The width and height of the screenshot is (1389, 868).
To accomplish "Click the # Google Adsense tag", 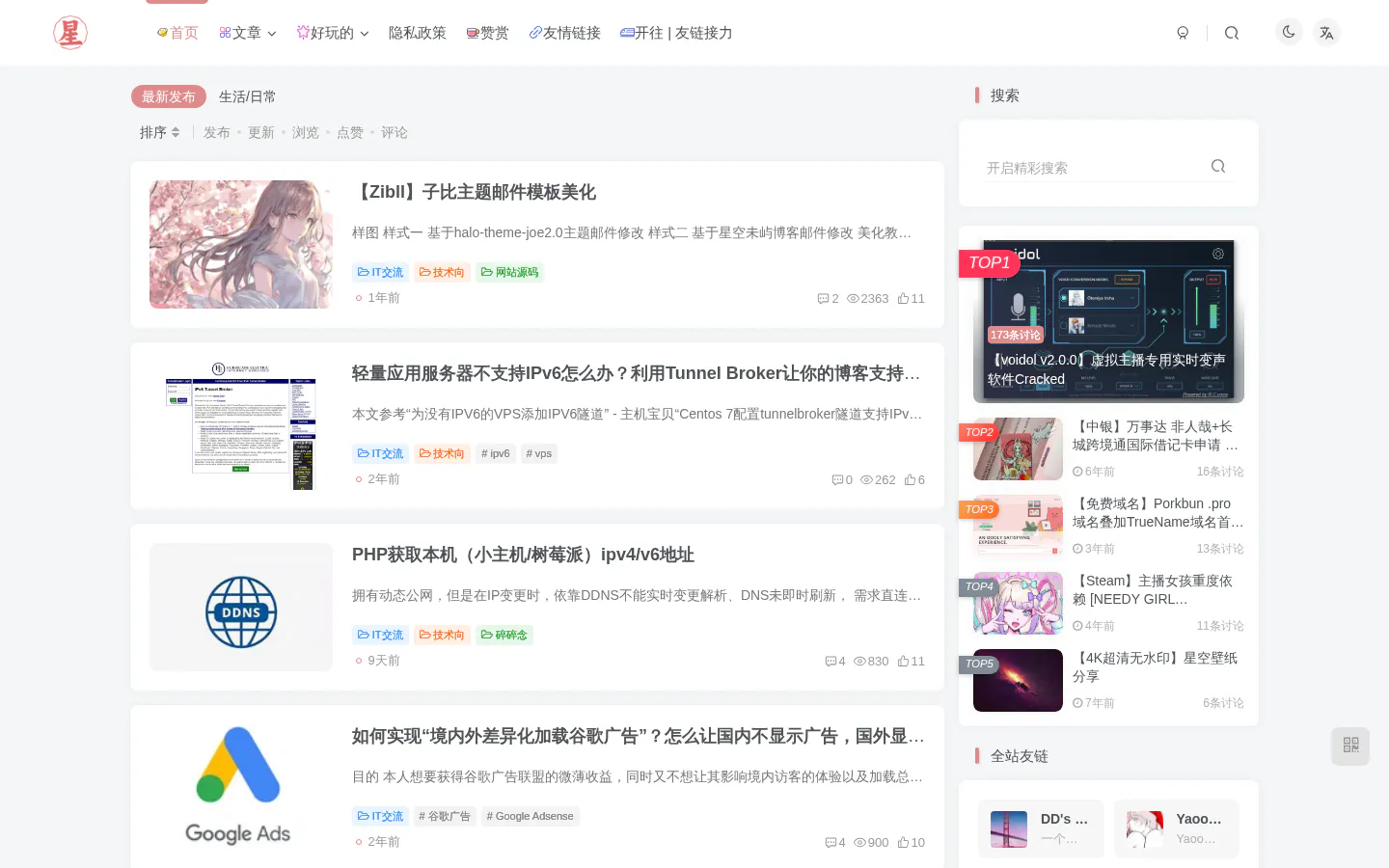I will coord(531,816).
